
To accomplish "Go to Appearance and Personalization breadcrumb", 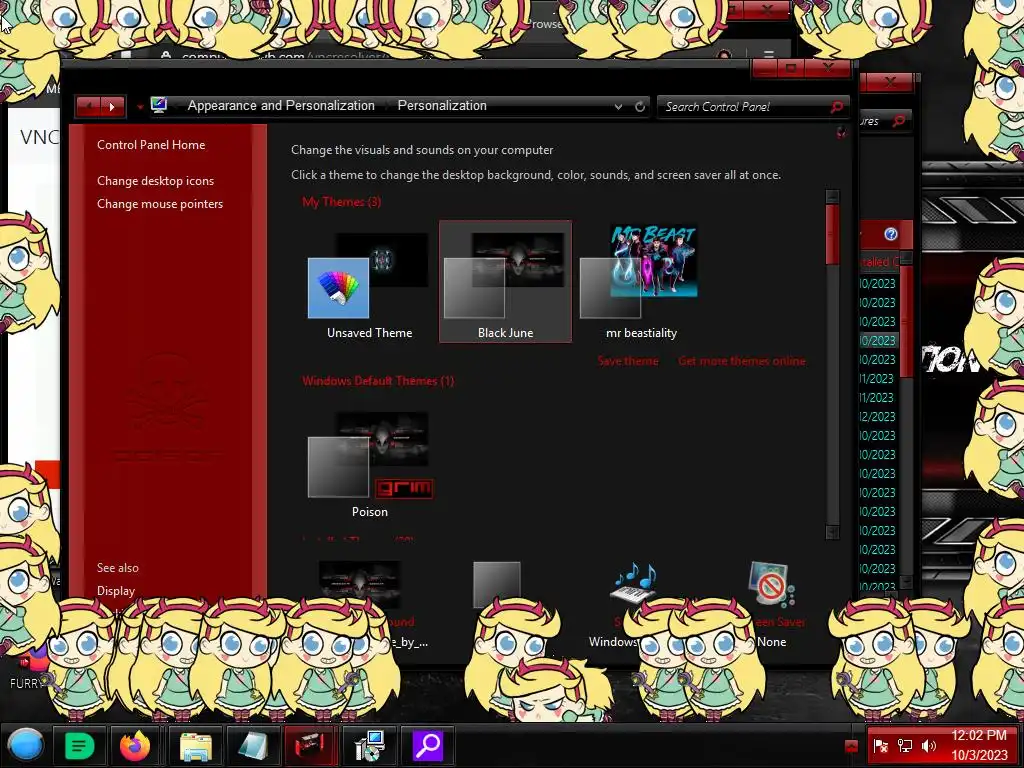I will tap(281, 105).
